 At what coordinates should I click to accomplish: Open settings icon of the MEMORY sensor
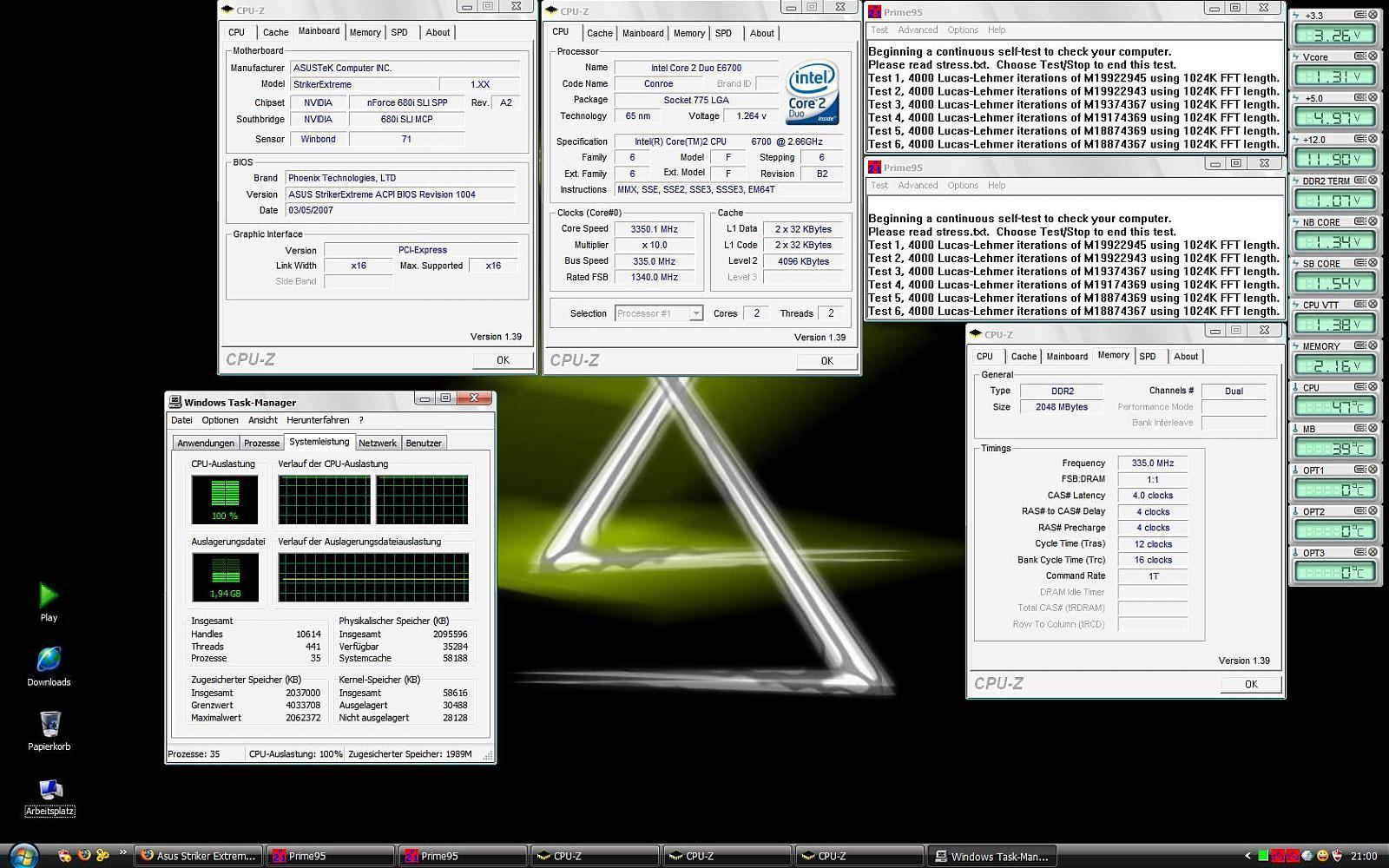pyautogui.click(x=1360, y=345)
